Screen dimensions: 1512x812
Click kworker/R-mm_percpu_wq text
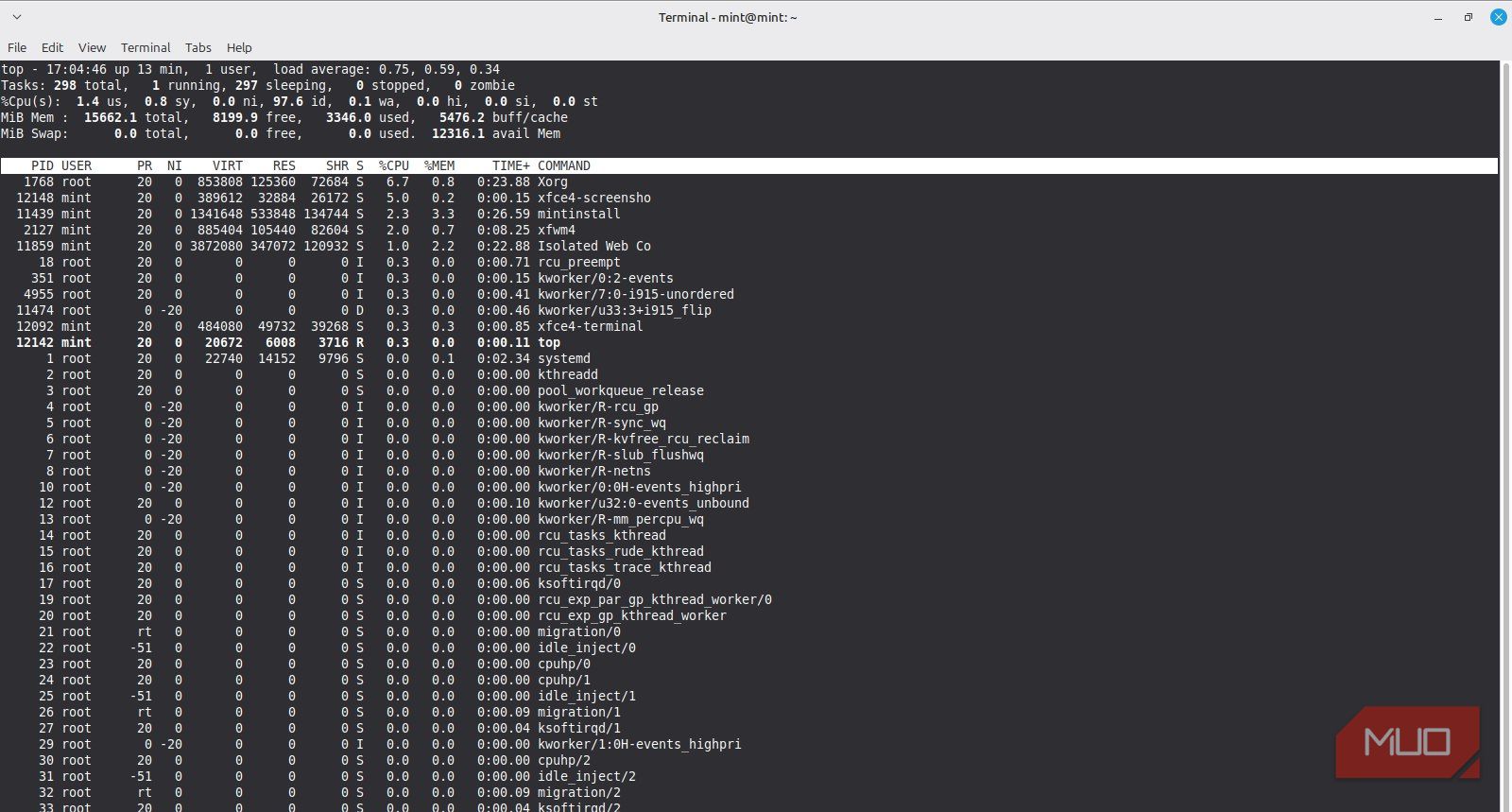(621, 519)
